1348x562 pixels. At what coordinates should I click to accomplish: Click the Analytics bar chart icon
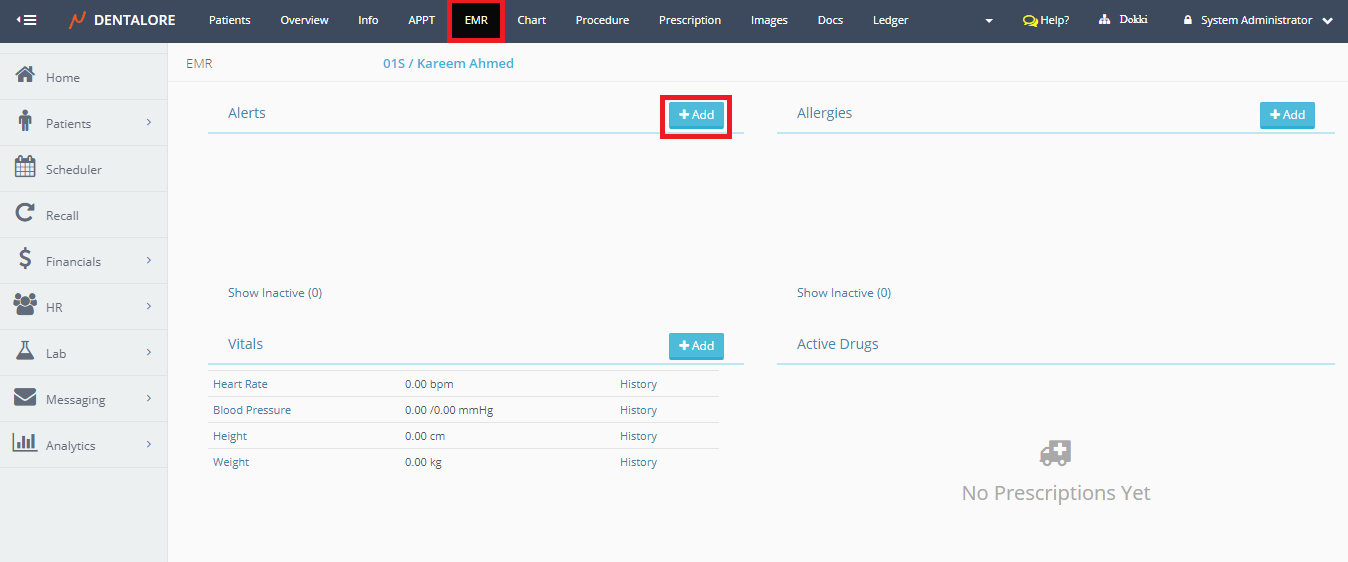coord(26,444)
